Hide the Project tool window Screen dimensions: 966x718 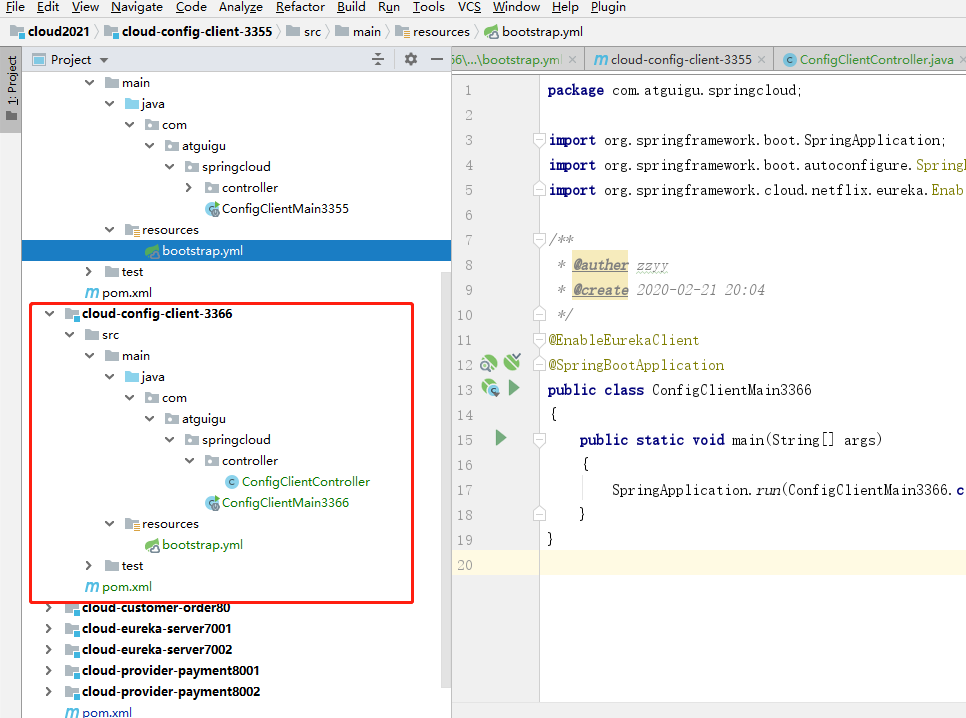tap(437, 59)
